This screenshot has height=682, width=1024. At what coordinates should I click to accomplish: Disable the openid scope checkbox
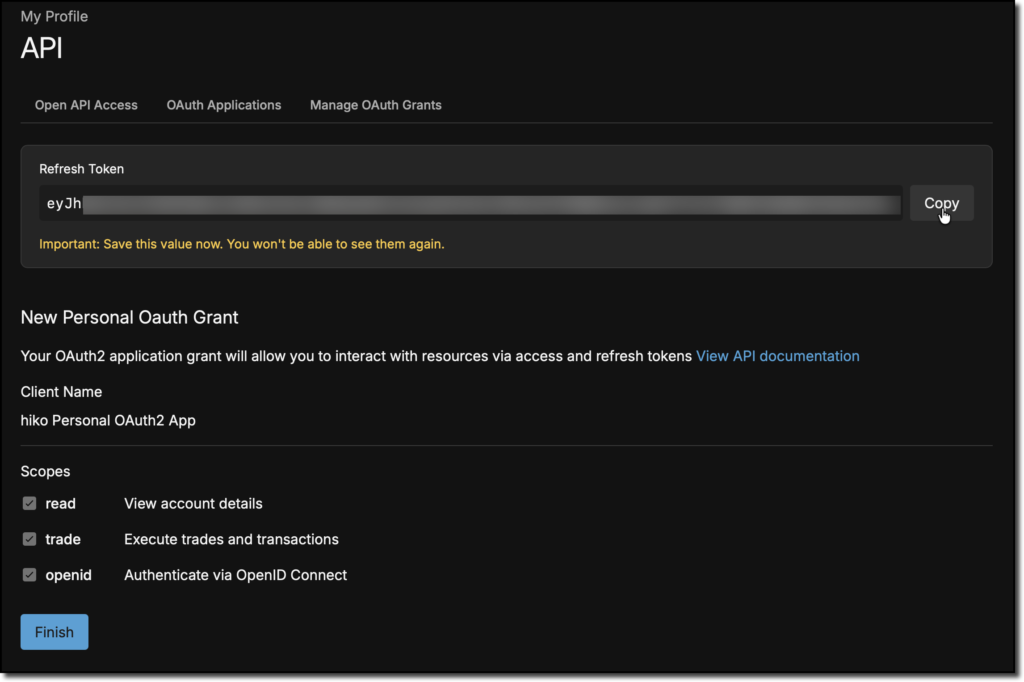click(30, 575)
